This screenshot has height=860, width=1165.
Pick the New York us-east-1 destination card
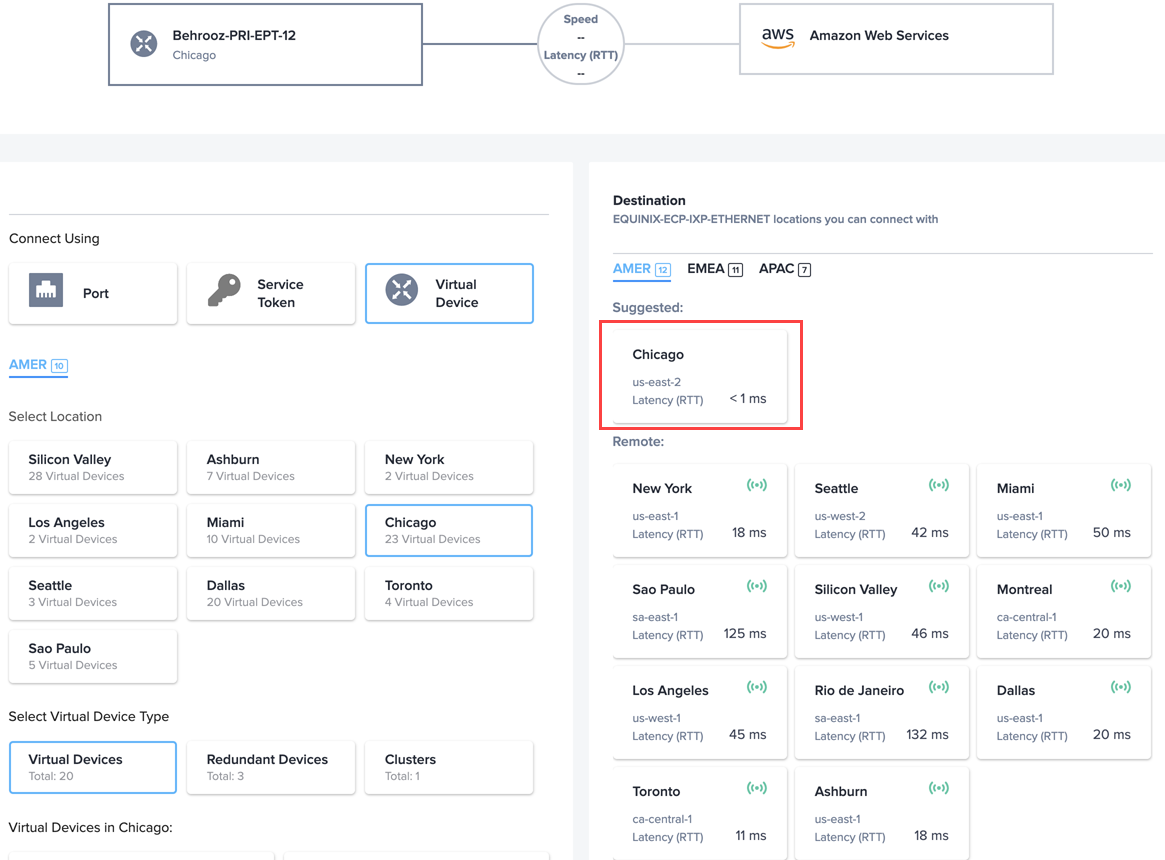(700, 511)
